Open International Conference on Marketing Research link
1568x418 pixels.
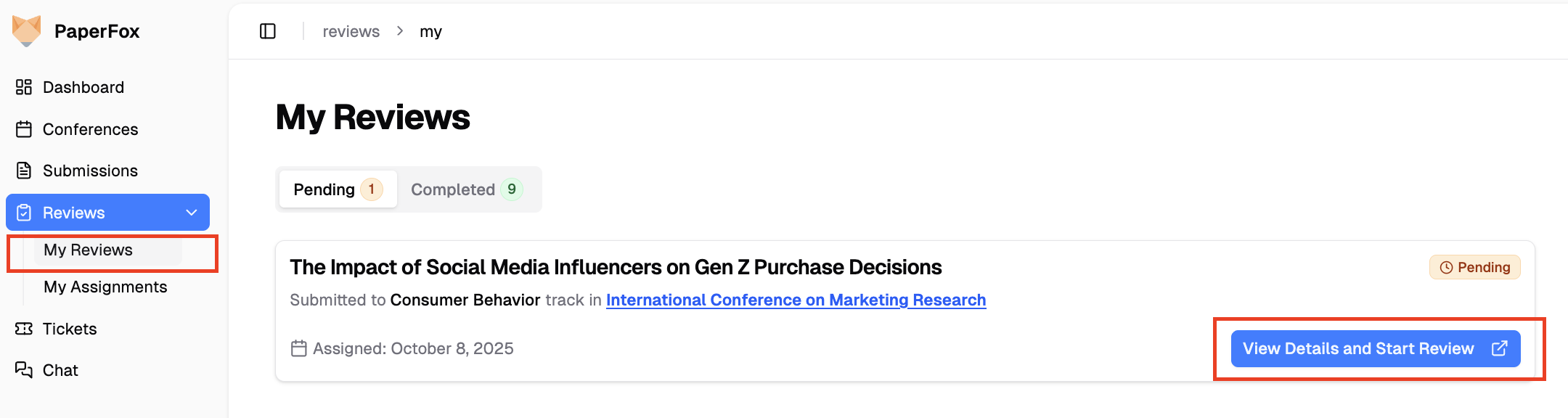pos(796,300)
